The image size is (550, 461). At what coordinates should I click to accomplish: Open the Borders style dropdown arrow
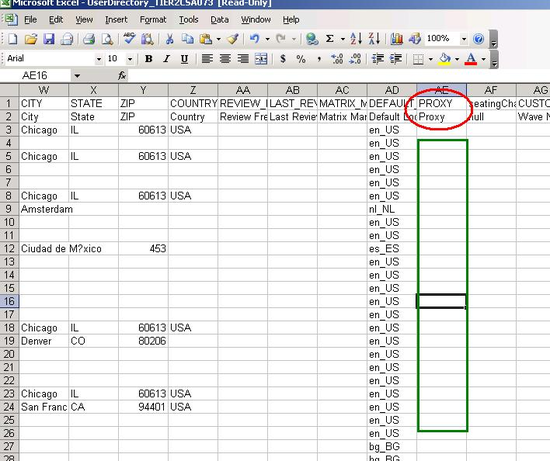coord(431,59)
